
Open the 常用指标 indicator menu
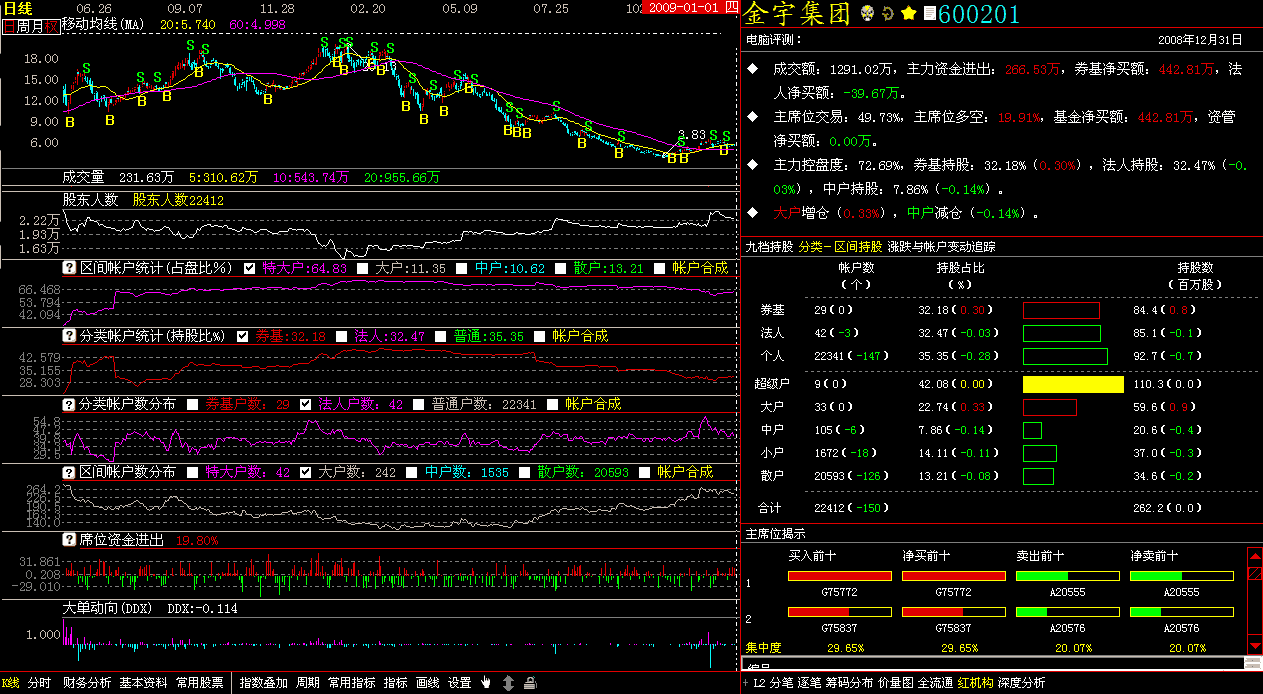351,683
